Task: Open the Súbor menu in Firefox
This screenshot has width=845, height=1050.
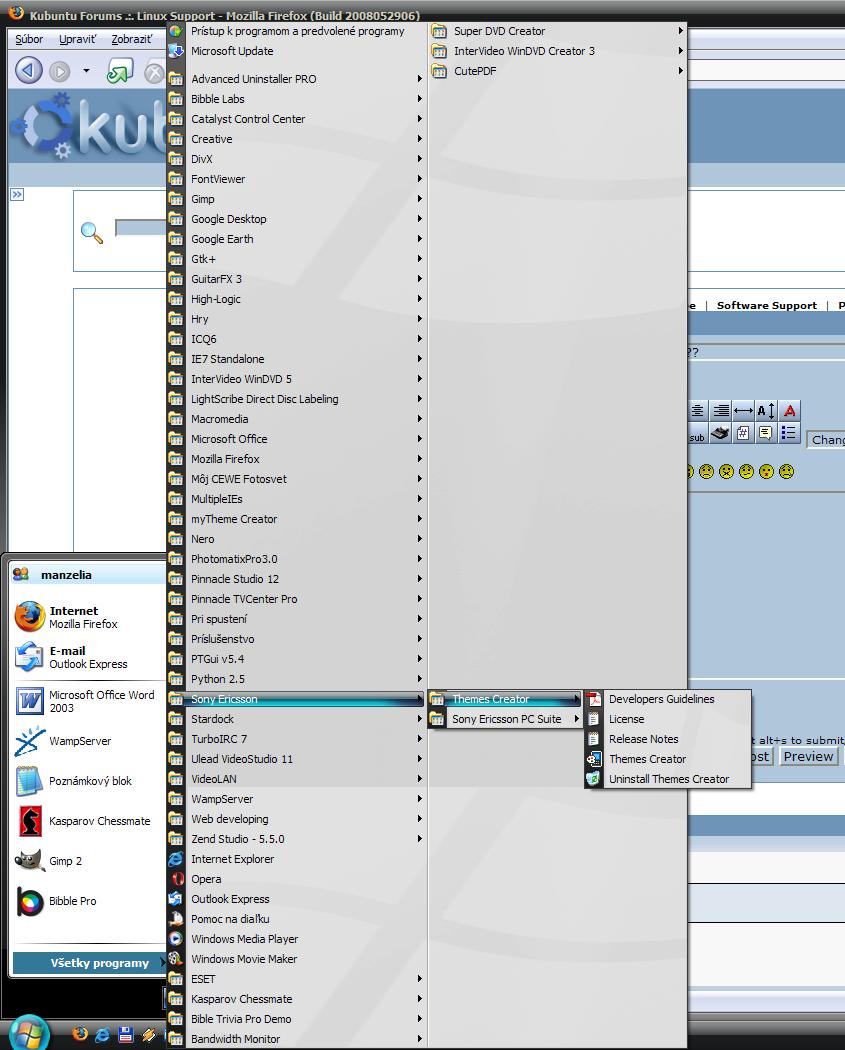Action: tap(30, 39)
